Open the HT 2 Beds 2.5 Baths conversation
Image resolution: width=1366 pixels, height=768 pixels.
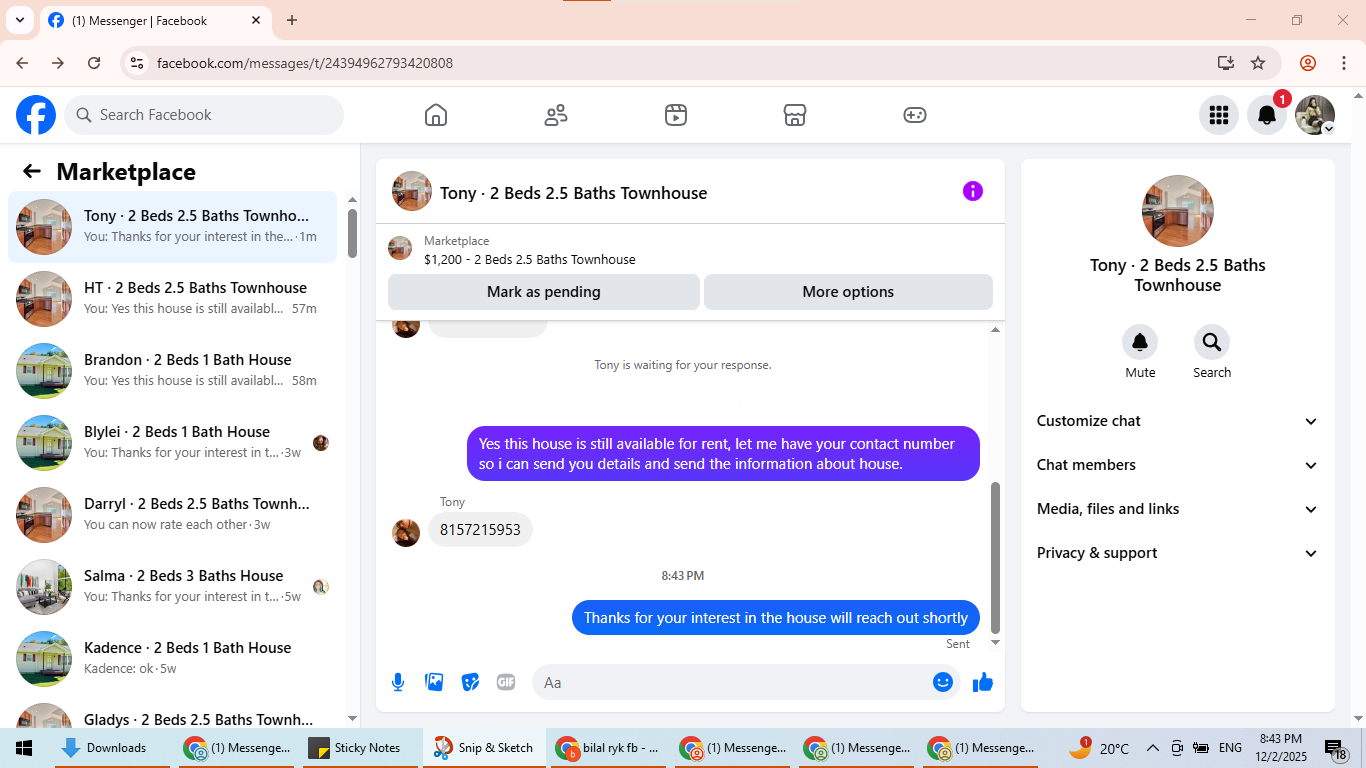(x=173, y=299)
